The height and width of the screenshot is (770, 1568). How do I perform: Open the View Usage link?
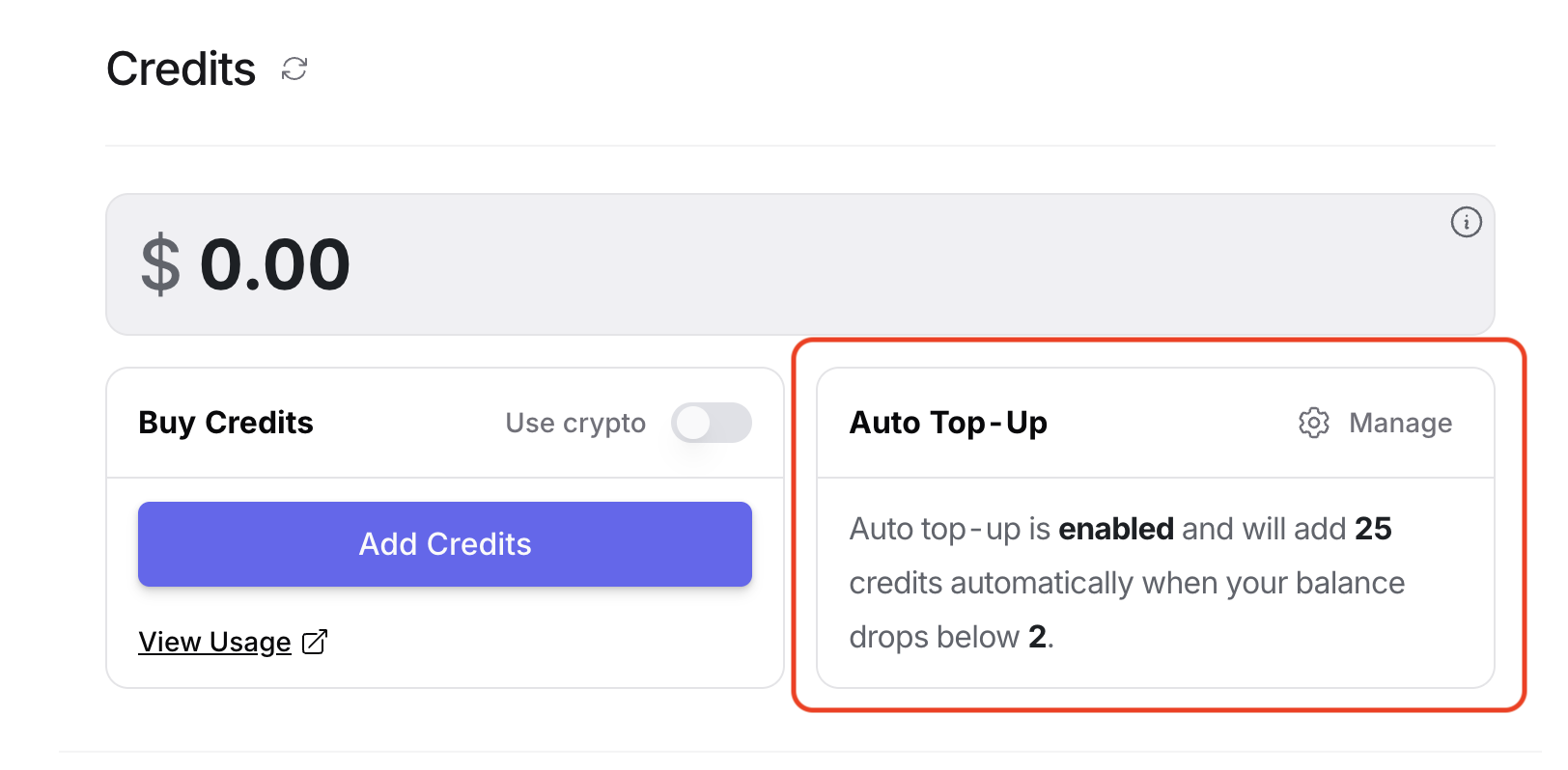coord(214,642)
